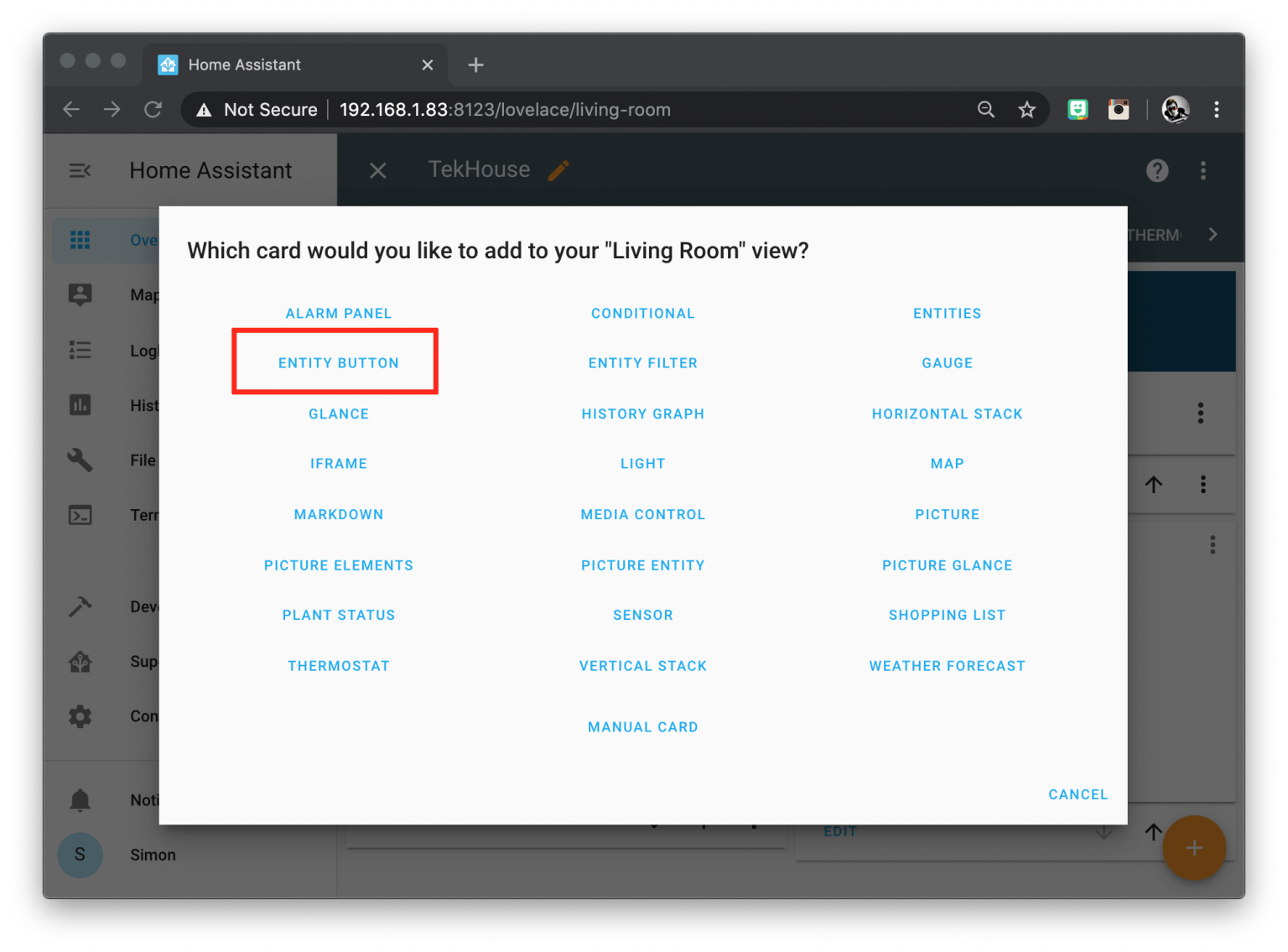Open Supervisor from the sidebar
Viewport: 1288px width, 952px height.
pos(80,661)
